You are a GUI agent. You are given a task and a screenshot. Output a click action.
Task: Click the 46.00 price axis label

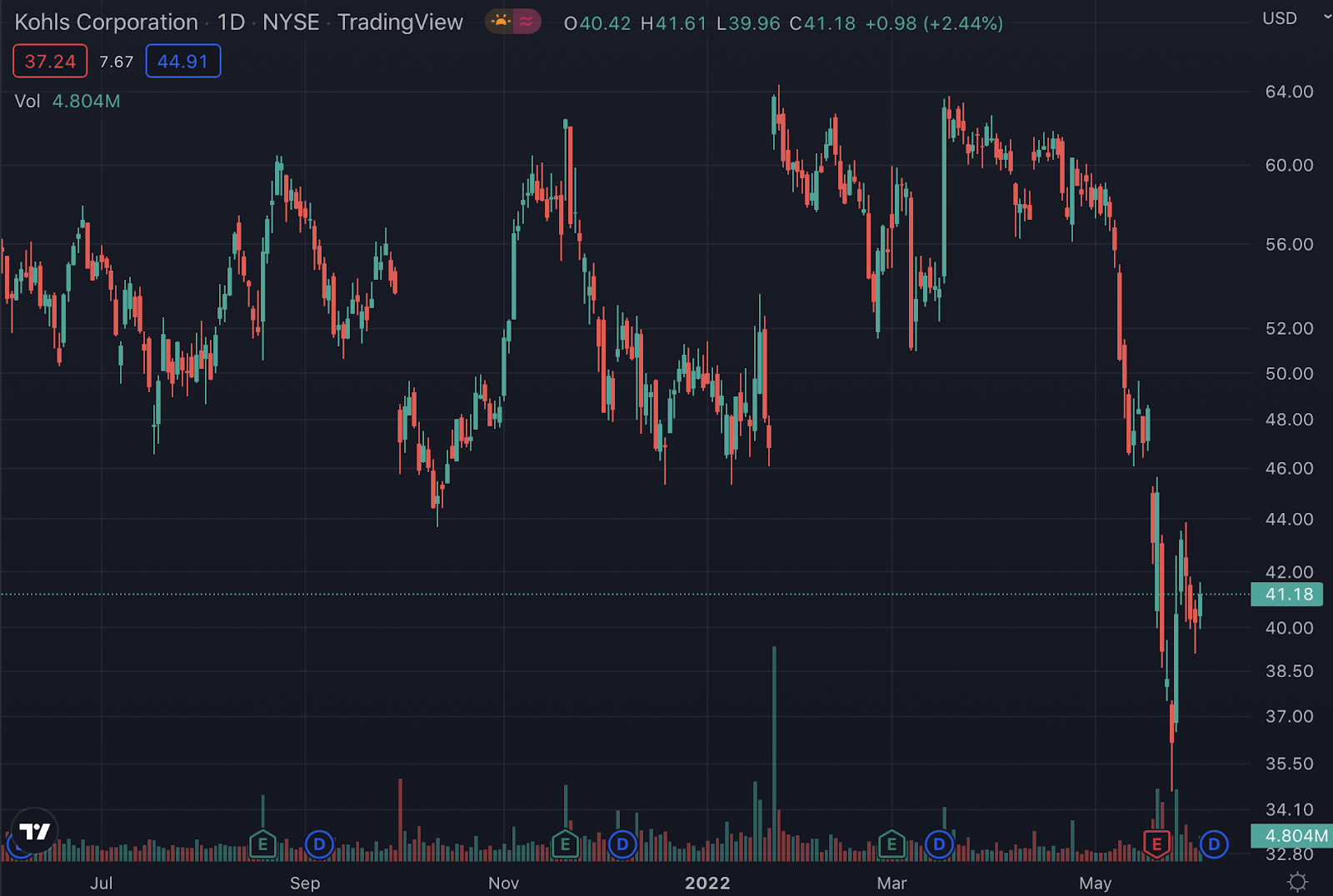coord(1289,468)
